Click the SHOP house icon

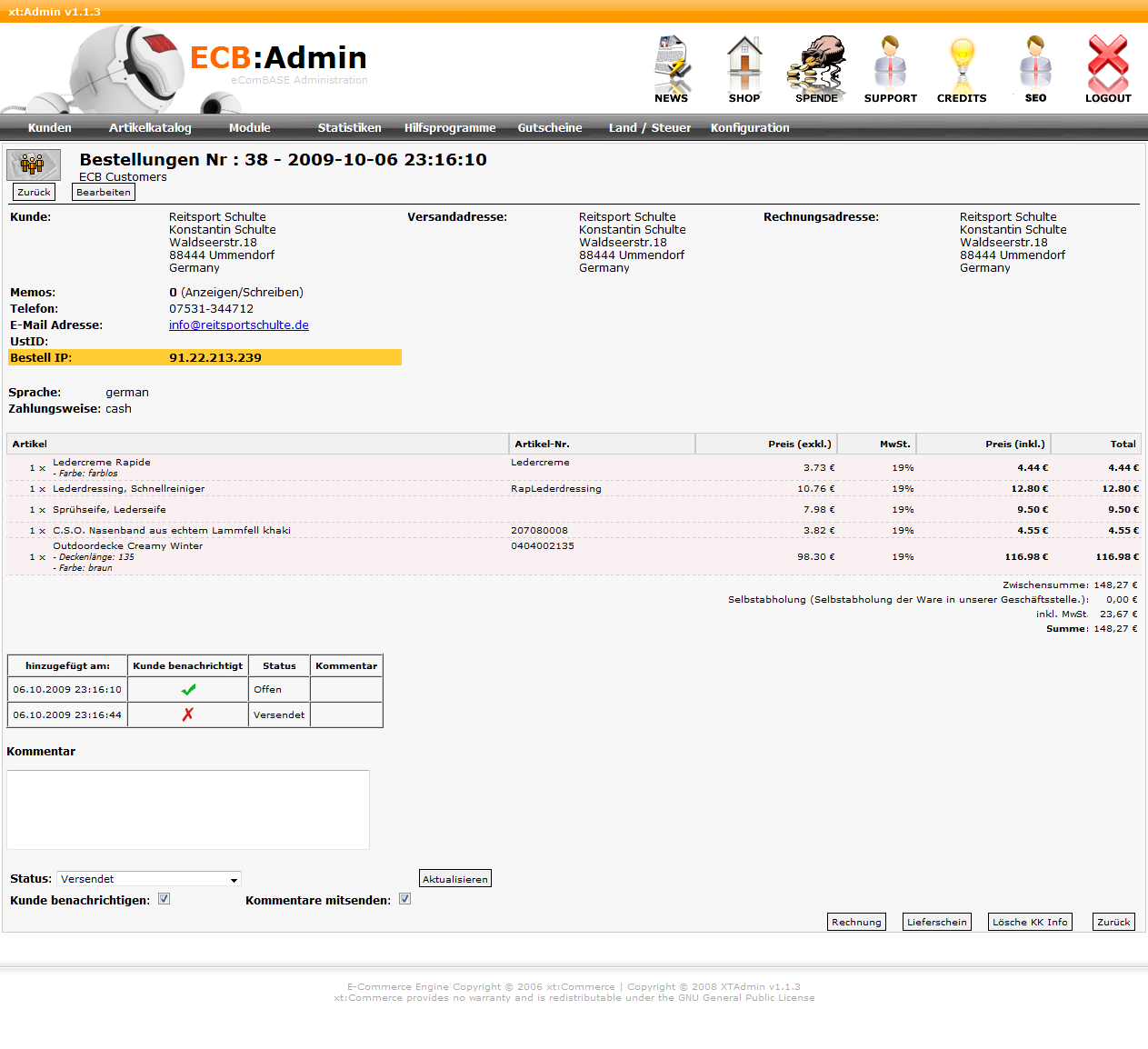point(744,64)
